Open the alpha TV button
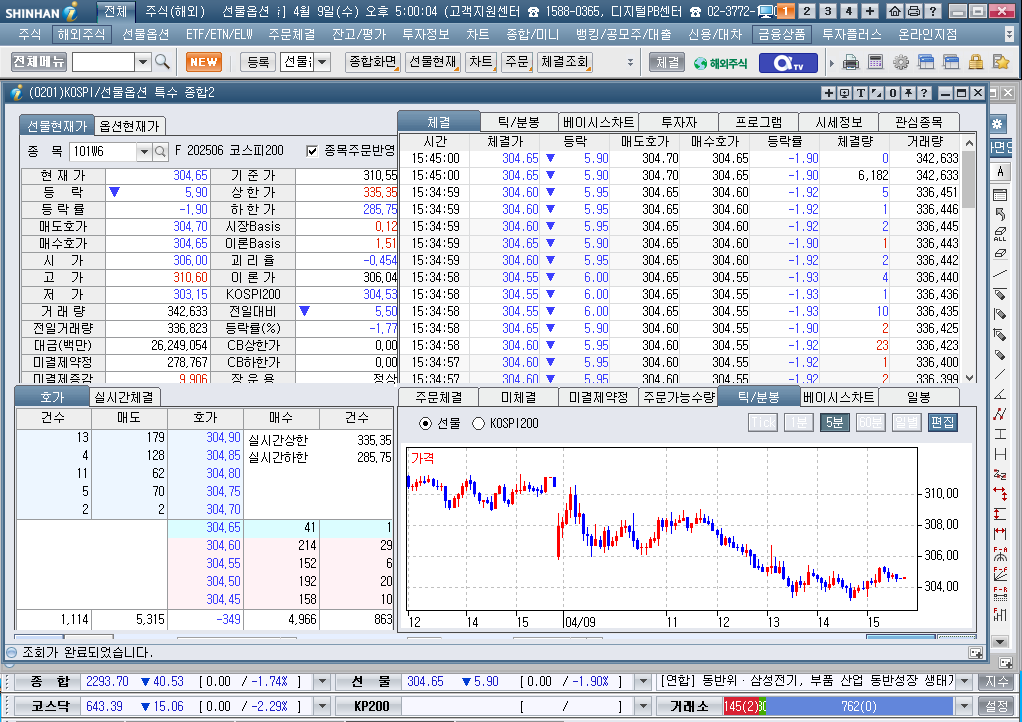The height and width of the screenshot is (722, 1022). pyautogui.click(x=788, y=63)
